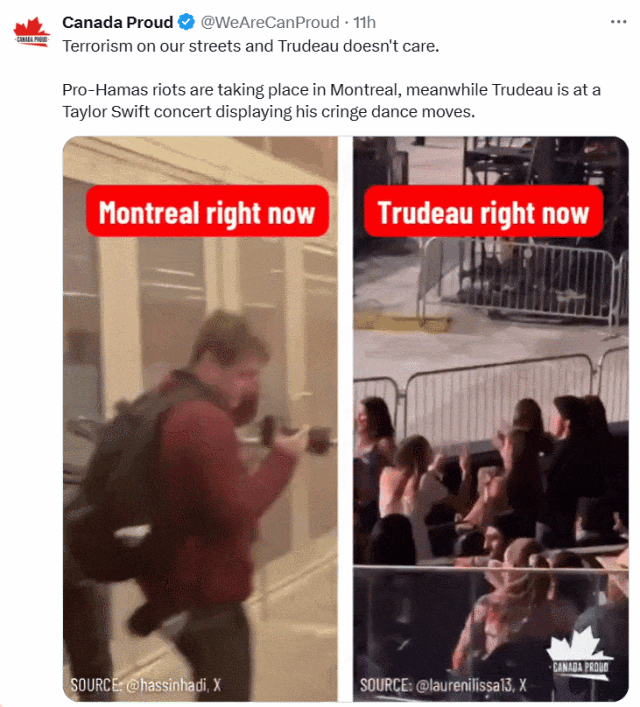This screenshot has width=640, height=707.
Task: Click the SOURCE @hassinhadi caption
Action: coord(145,685)
